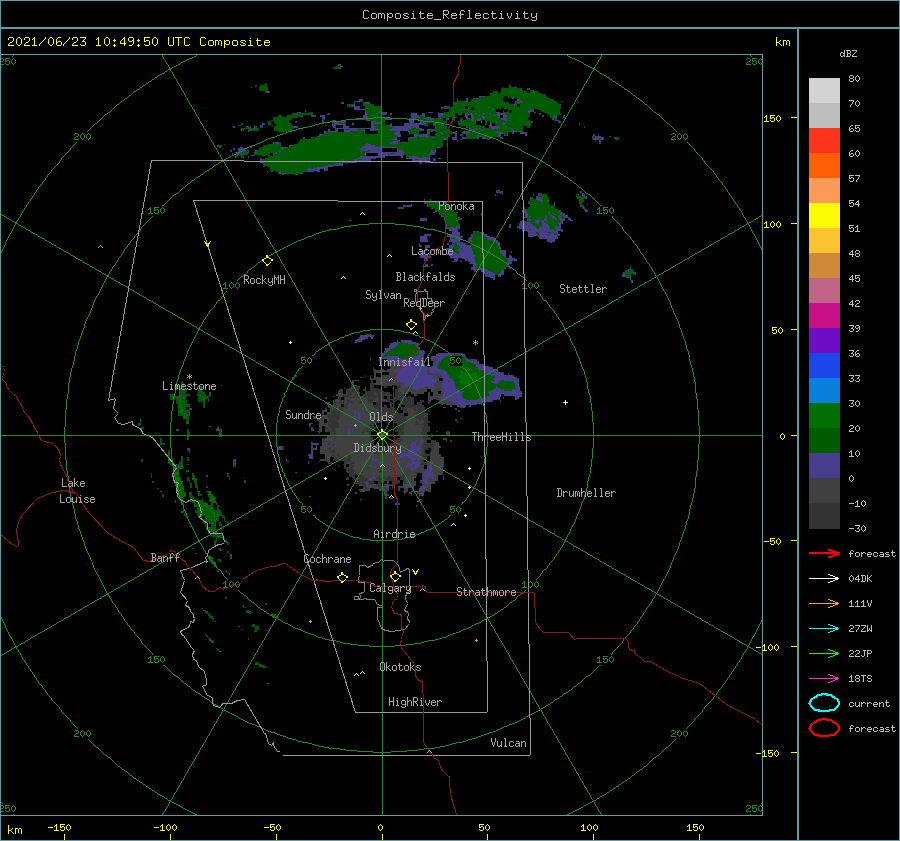
Task: Click the Lake Louise label
Action: click(77, 491)
